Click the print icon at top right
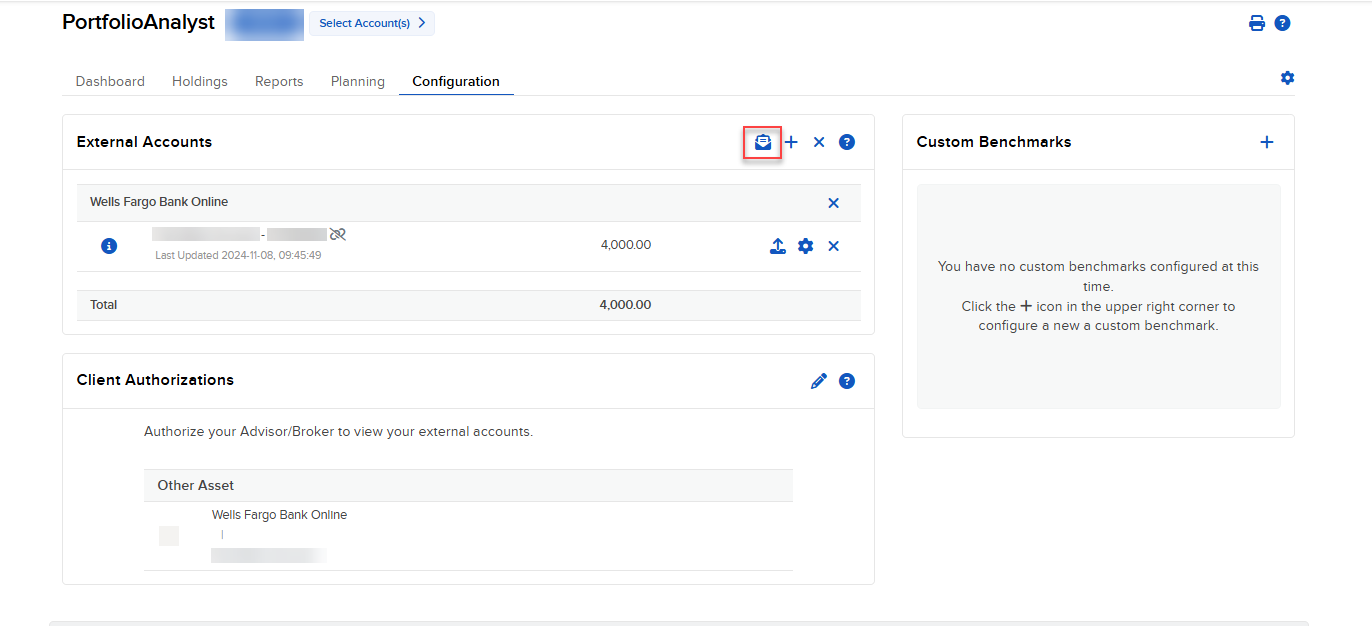The width and height of the screenshot is (1372, 626). [x=1257, y=23]
